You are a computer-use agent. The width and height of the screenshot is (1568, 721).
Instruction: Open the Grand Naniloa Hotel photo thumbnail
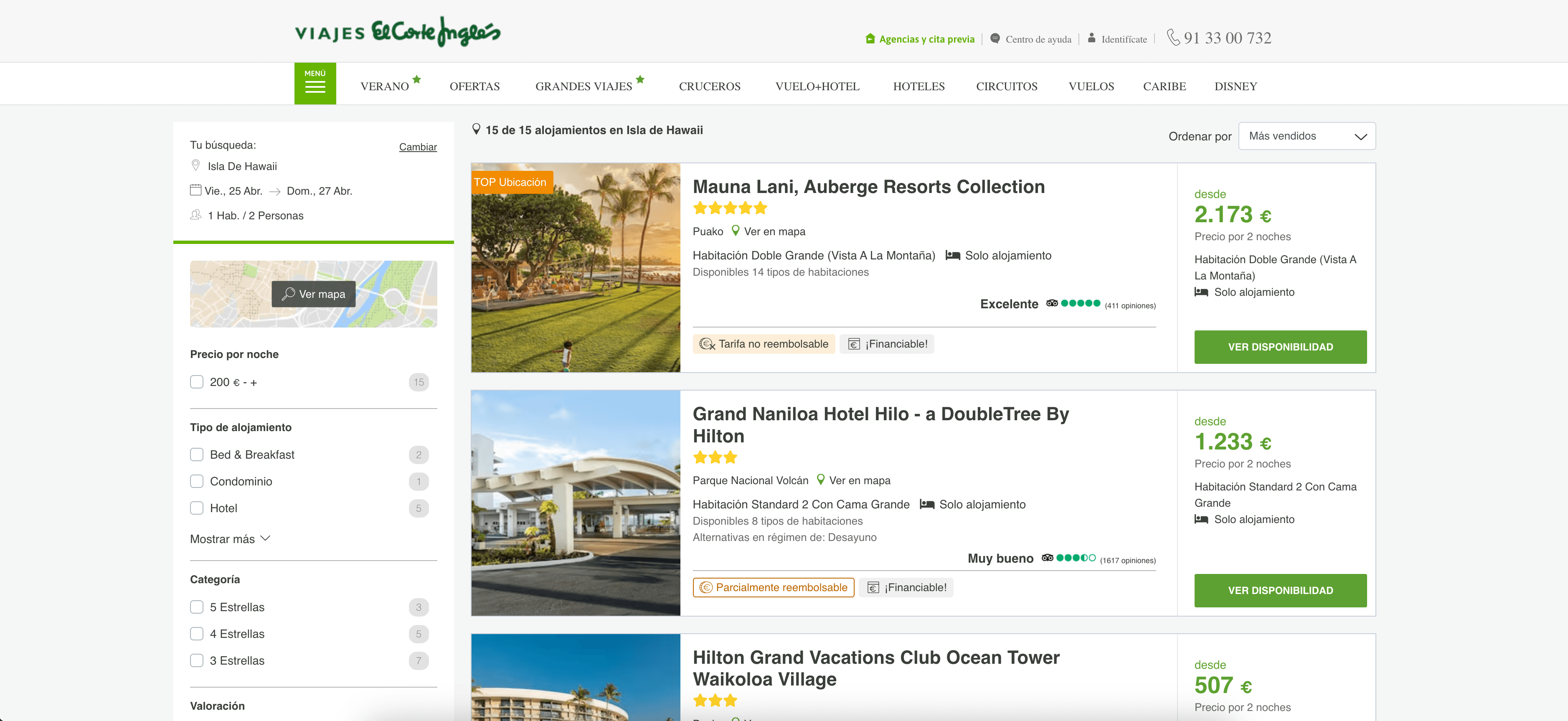pos(575,503)
